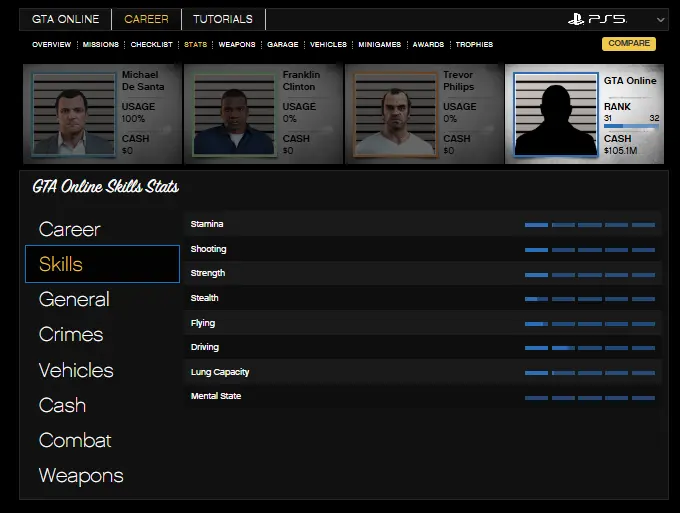
Task: Open the TROPHIES sub-menu
Action: coord(474,45)
